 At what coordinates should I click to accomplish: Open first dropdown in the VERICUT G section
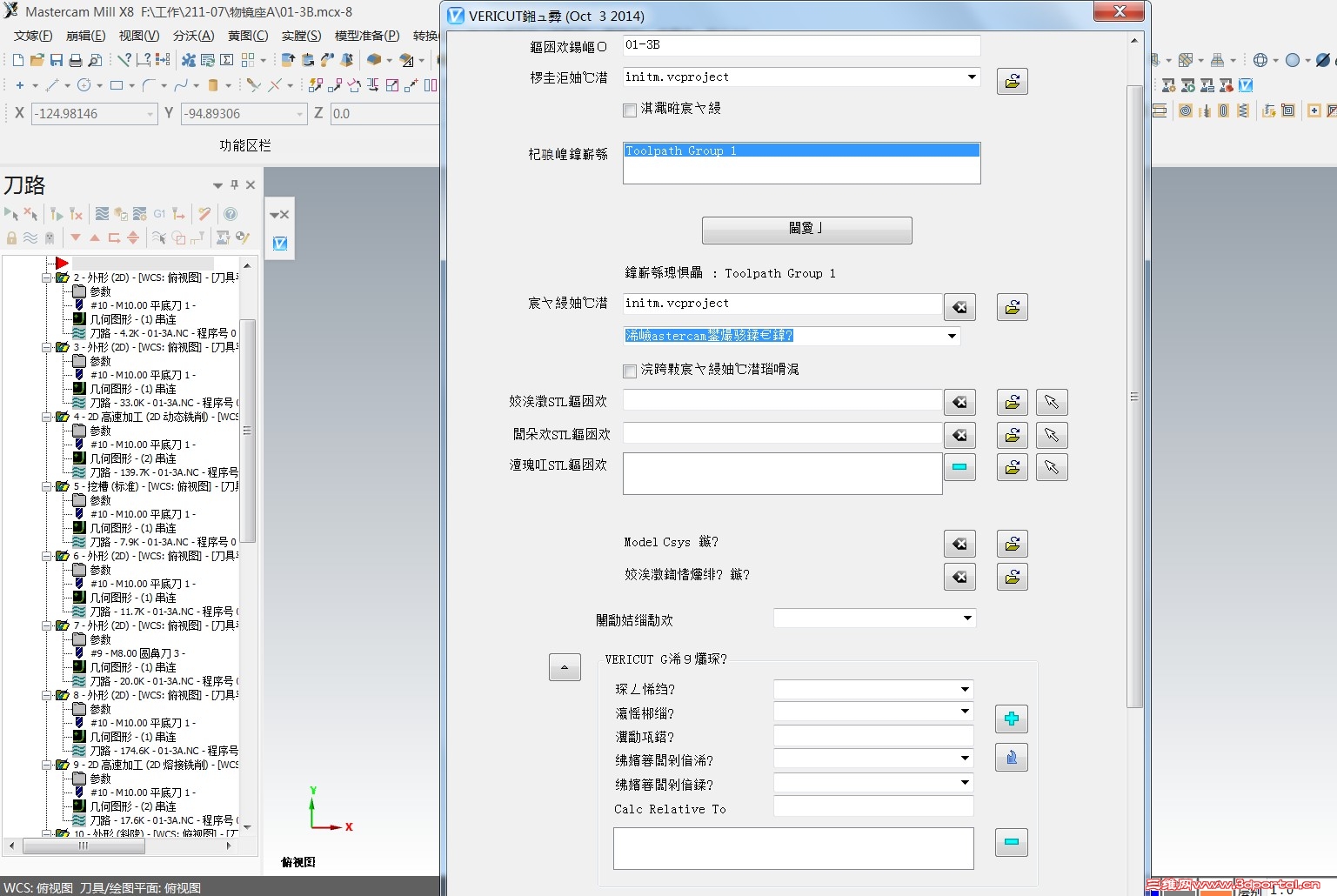[965, 689]
